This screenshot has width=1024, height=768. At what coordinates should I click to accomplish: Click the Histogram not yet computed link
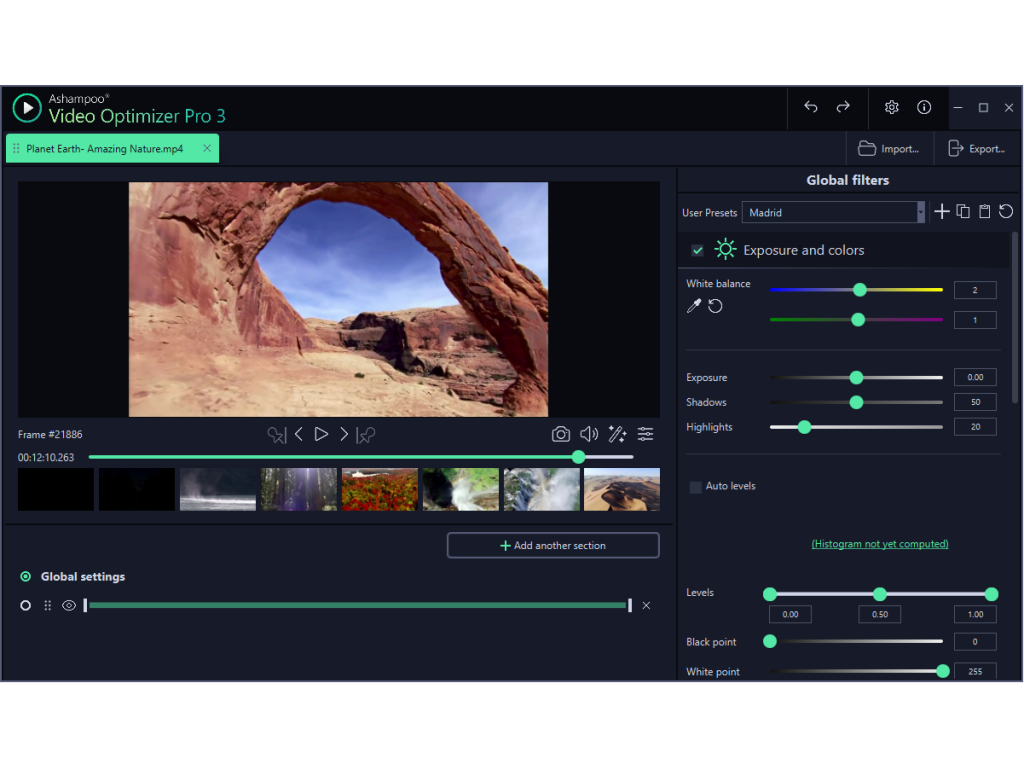pyautogui.click(x=880, y=544)
